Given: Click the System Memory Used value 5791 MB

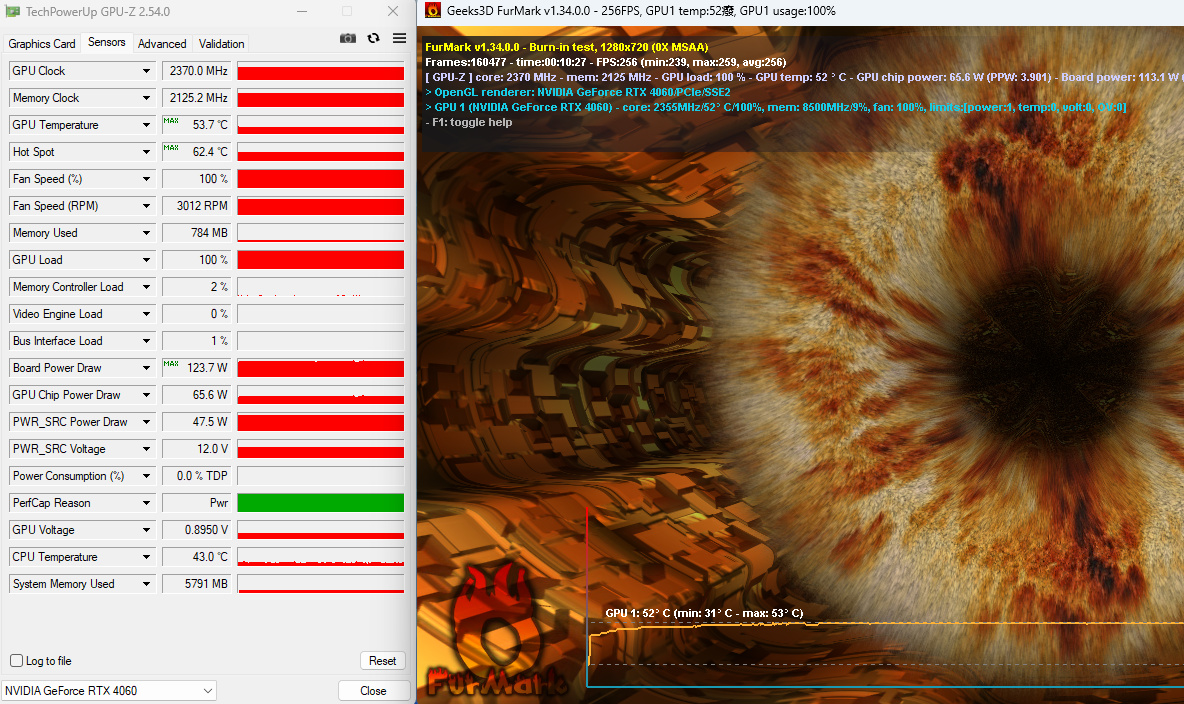Looking at the screenshot, I should coord(196,584).
